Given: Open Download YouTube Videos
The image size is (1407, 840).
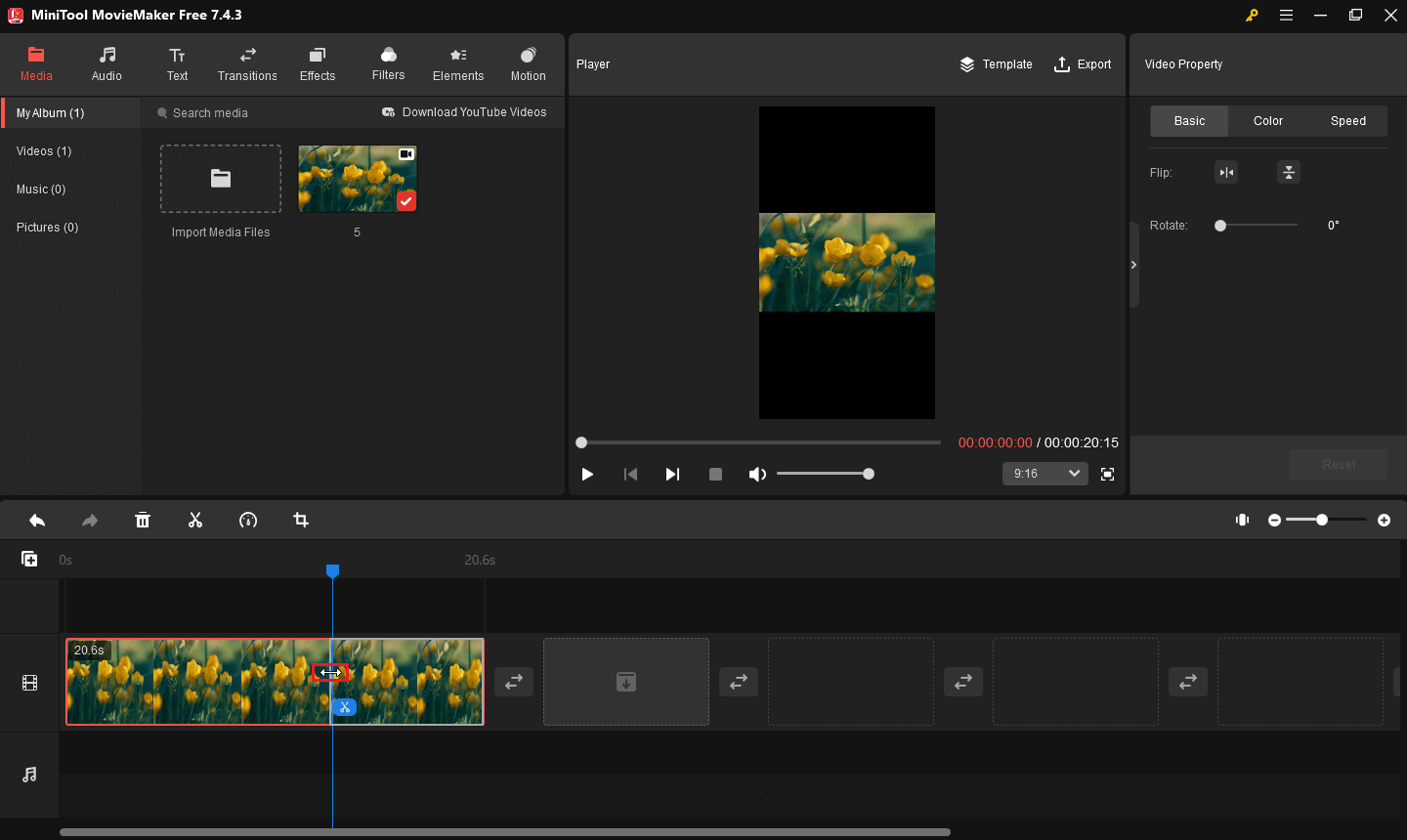Looking at the screenshot, I should pyautogui.click(x=464, y=112).
